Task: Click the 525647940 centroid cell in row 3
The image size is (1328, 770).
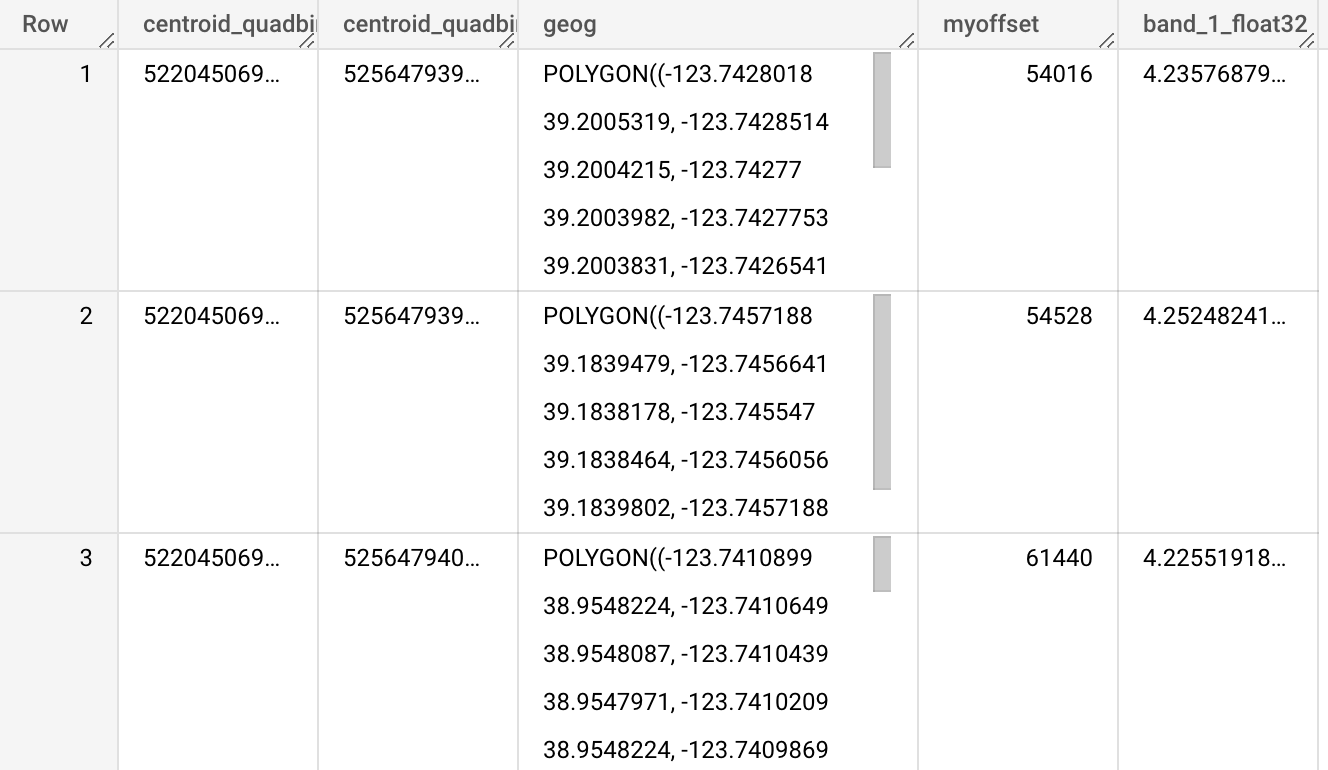Action: 411,558
